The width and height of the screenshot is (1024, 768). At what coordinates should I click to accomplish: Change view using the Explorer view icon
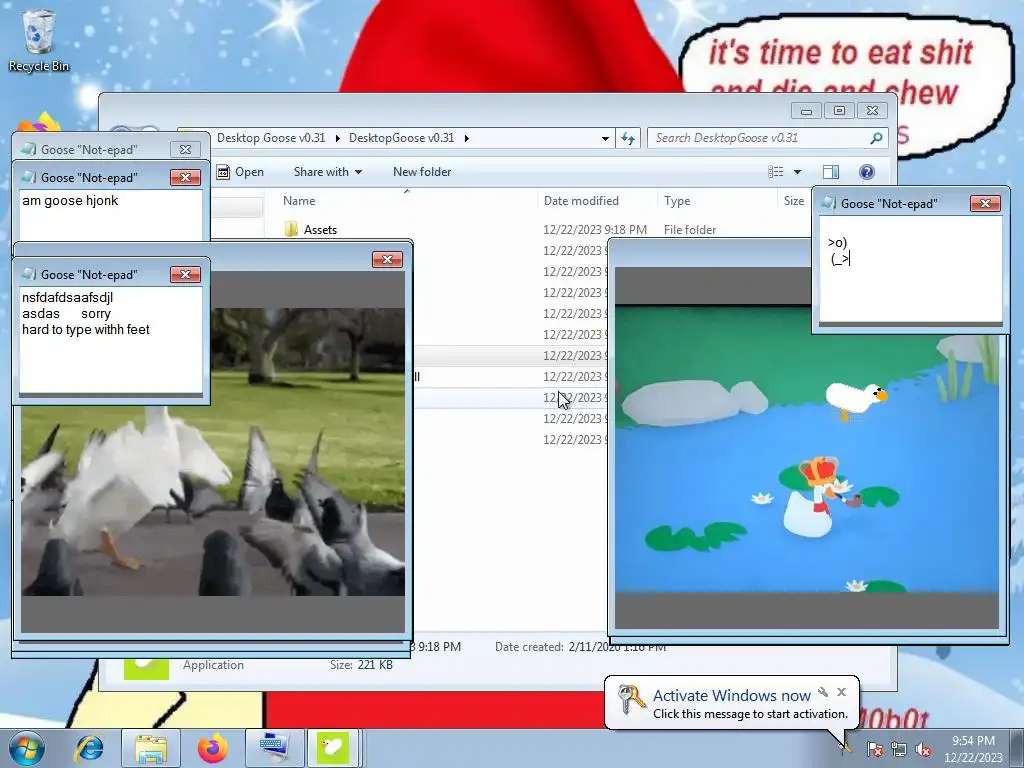[776, 172]
